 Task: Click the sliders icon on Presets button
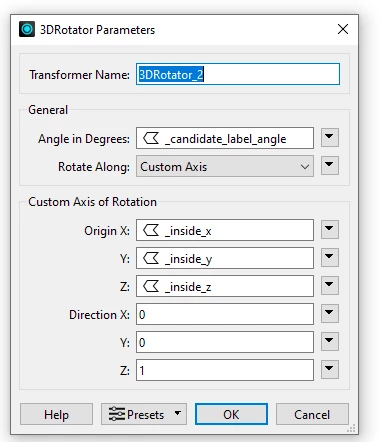[x=117, y=414]
